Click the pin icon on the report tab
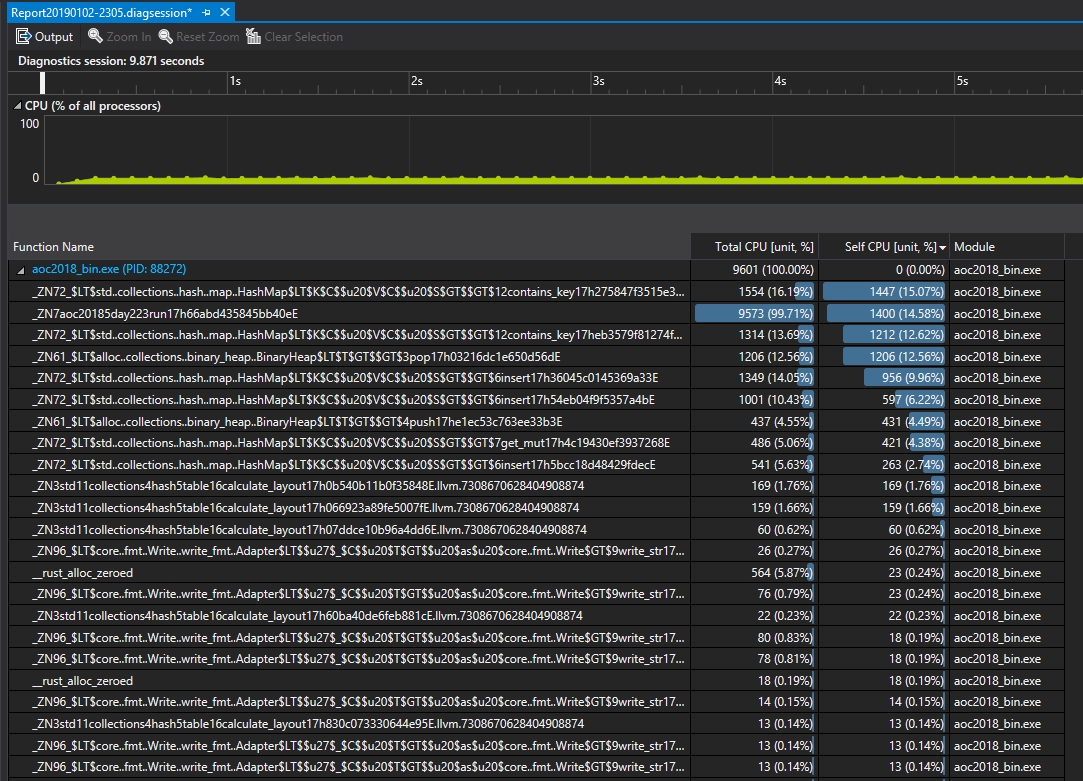1083x781 pixels. [209, 14]
